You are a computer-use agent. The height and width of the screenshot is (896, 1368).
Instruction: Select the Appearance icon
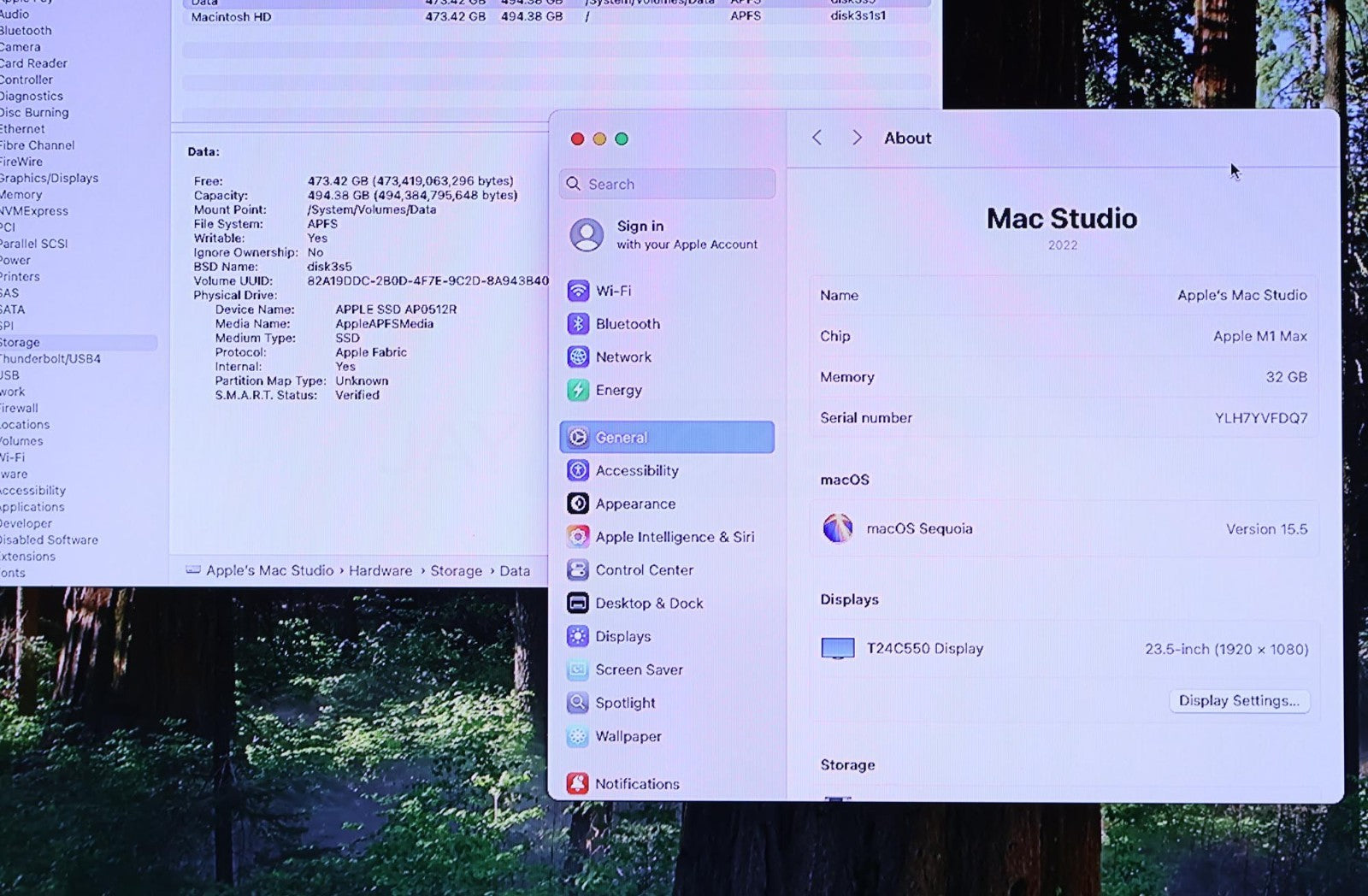pos(578,504)
